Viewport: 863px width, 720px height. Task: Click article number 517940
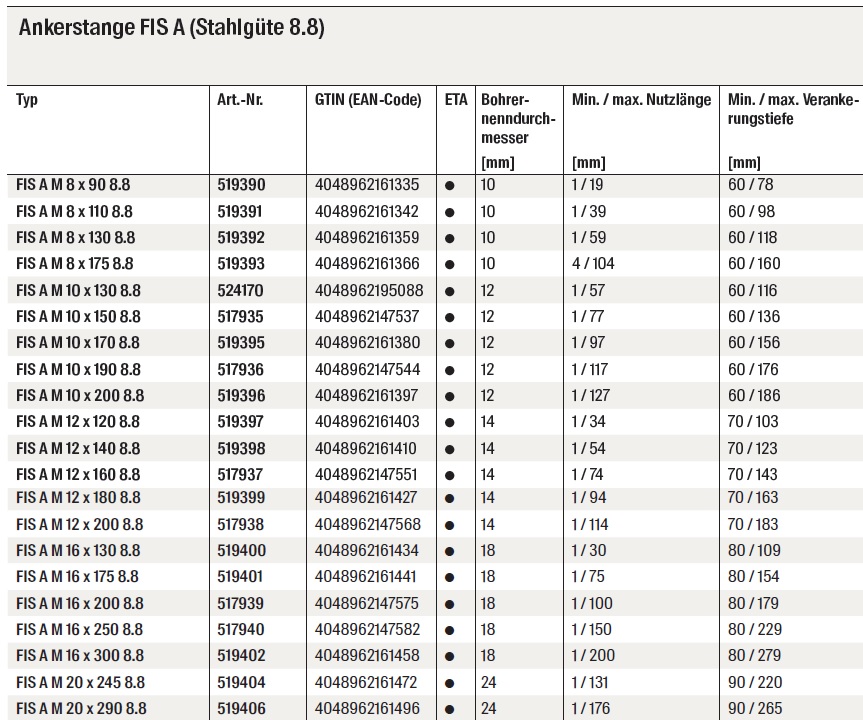point(241,629)
